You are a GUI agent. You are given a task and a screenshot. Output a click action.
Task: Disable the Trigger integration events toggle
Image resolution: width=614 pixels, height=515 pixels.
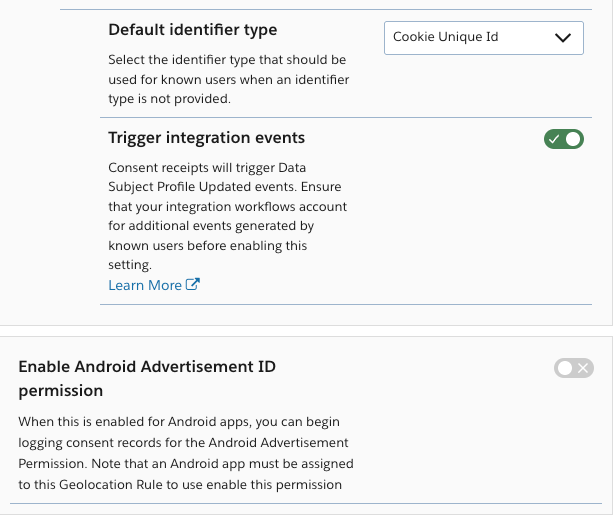pyautogui.click(x=563, y=139)
